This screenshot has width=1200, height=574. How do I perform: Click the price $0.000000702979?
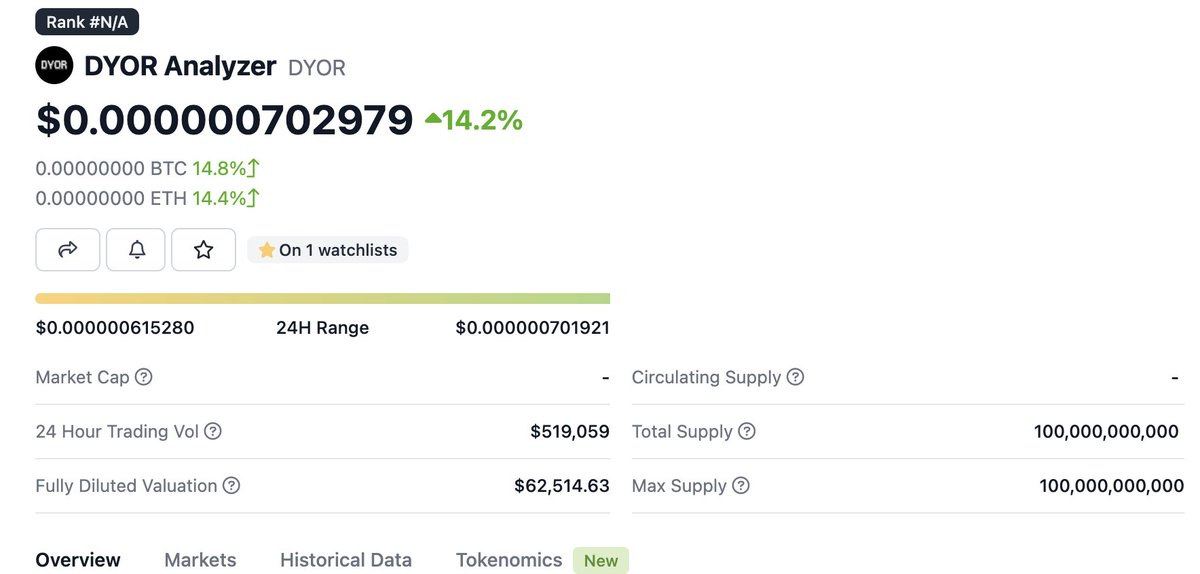click(224, 119)
